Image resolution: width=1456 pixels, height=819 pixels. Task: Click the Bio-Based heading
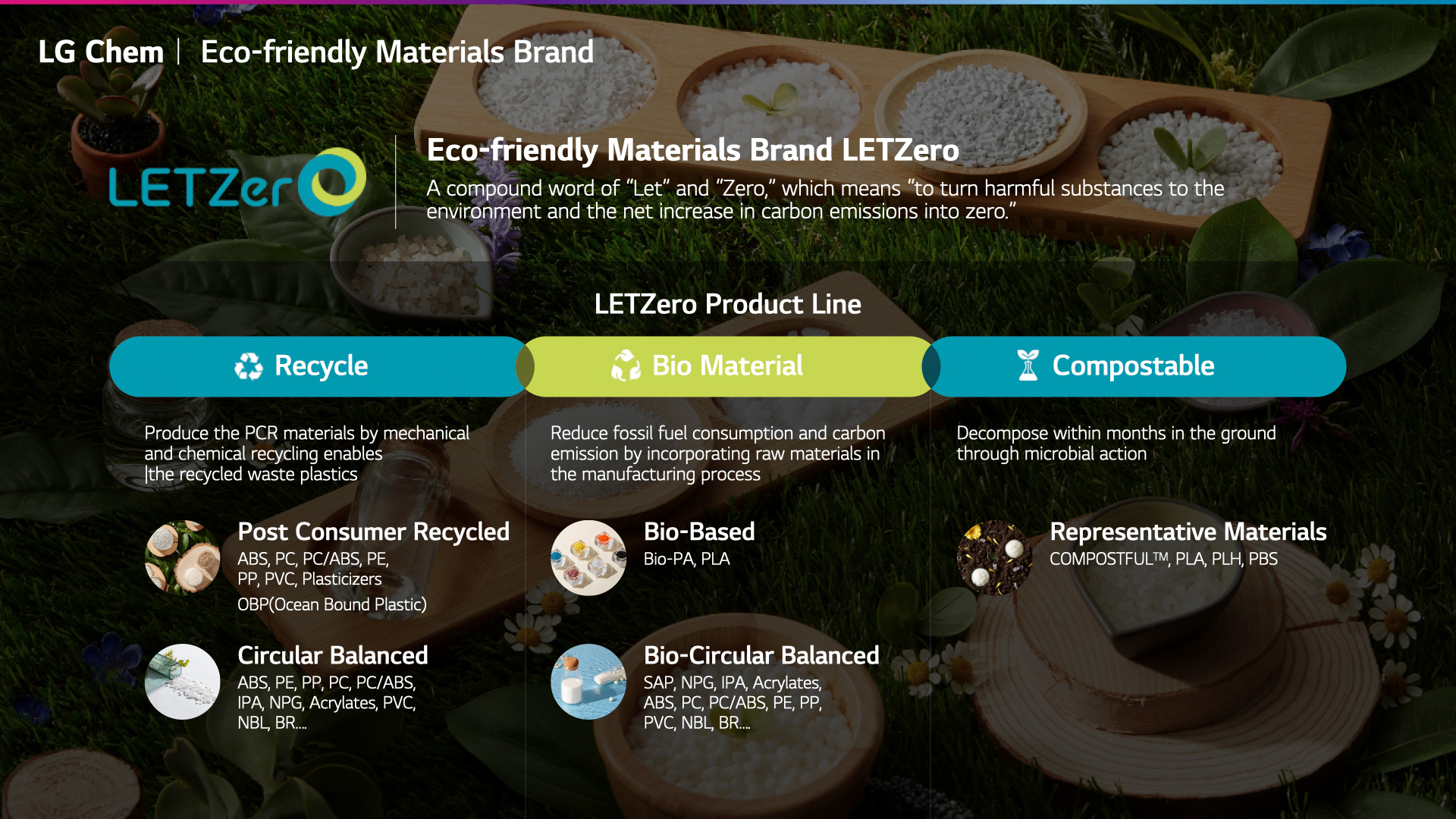click(x=699, y=532)
